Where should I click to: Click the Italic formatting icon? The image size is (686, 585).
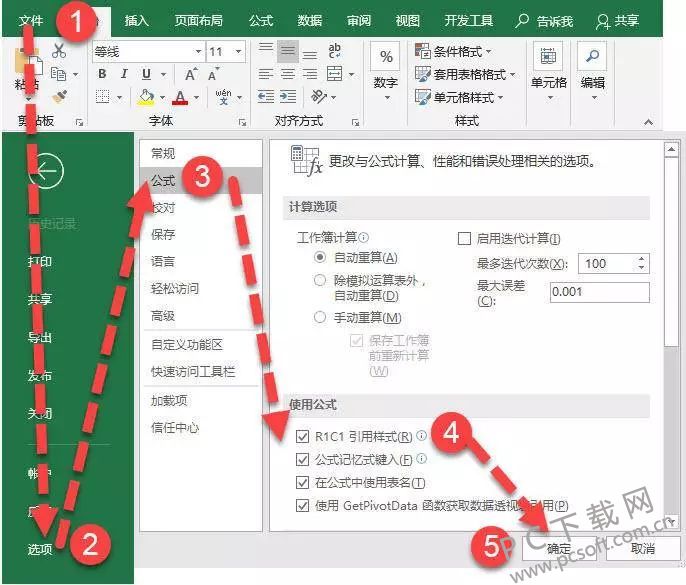[x=125, y=74]
